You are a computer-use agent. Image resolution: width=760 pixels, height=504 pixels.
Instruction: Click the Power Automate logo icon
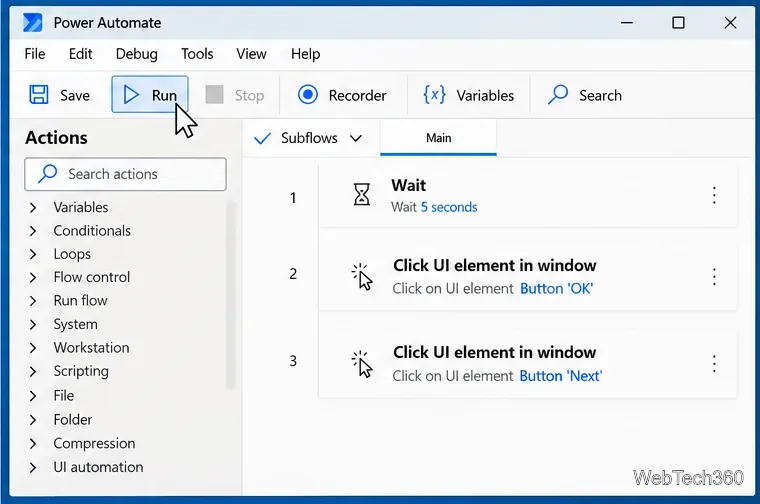[32, 23]
